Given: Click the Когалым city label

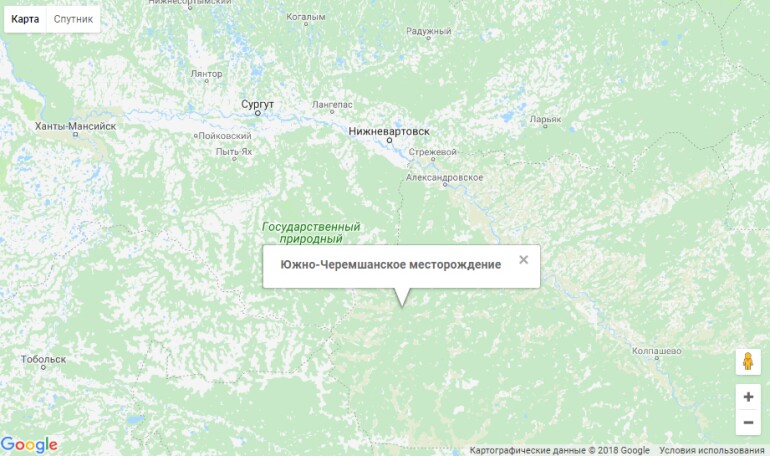Looking at the screenshot, I should click(306, 17).
